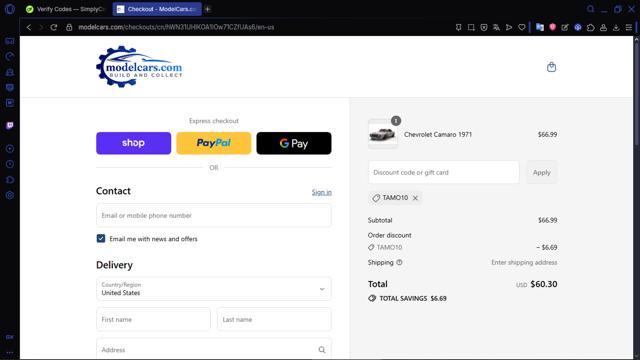This screenshot has height=360, width=640.
Task: Click the Subtotal $66.99 amount
Action: tap(547, 220)
